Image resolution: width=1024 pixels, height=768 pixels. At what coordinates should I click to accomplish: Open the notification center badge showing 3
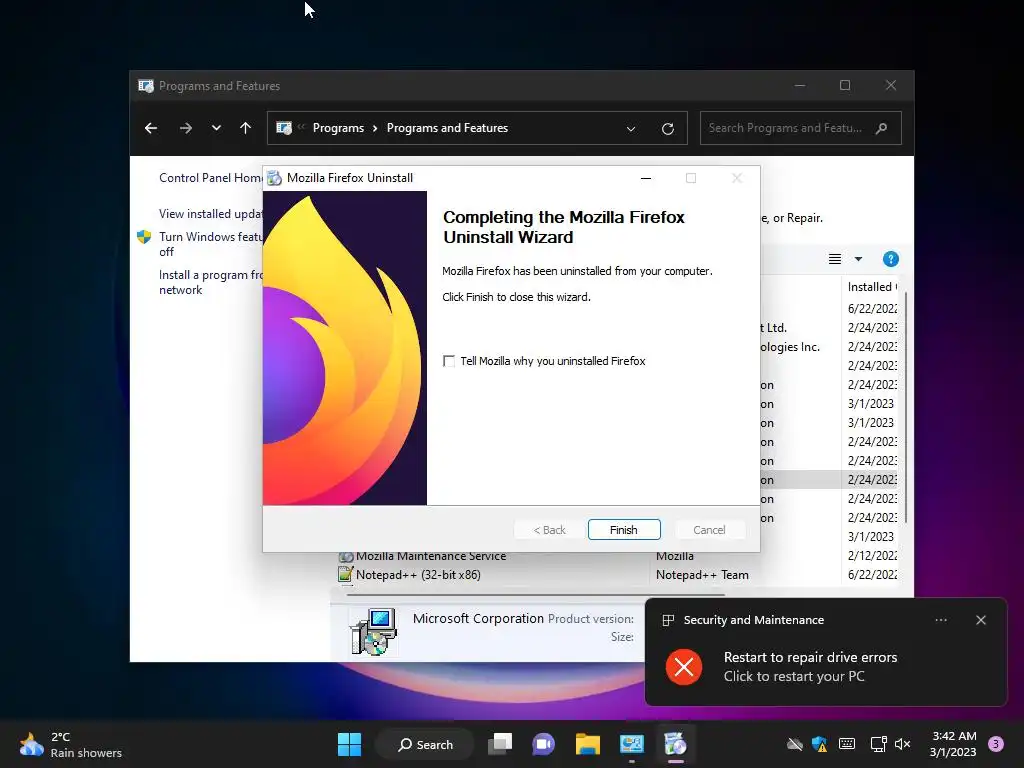click(x=996, y=744)
